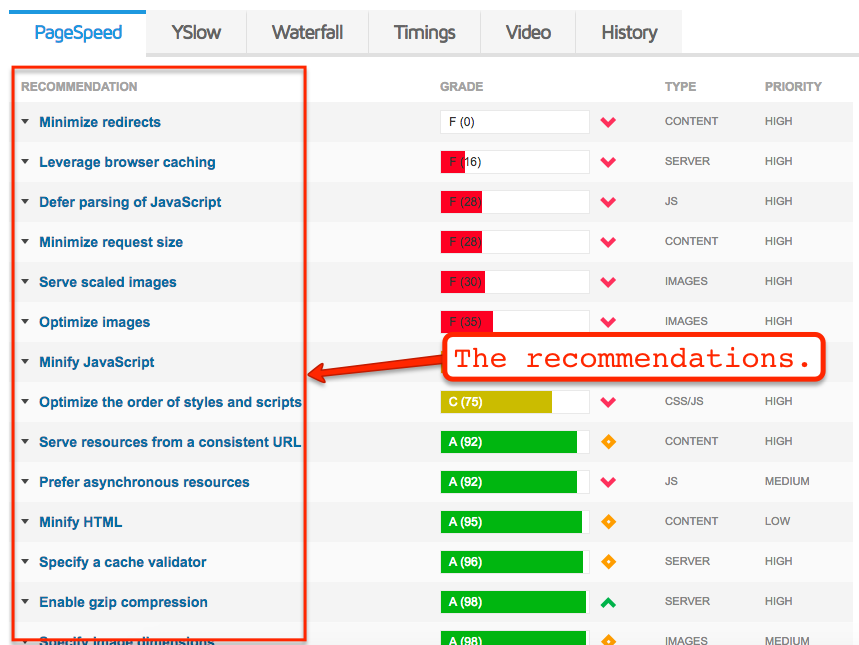Click the GRADE column header
The height and width of the screenshot is (645, 859).
[x=461, y=87]
